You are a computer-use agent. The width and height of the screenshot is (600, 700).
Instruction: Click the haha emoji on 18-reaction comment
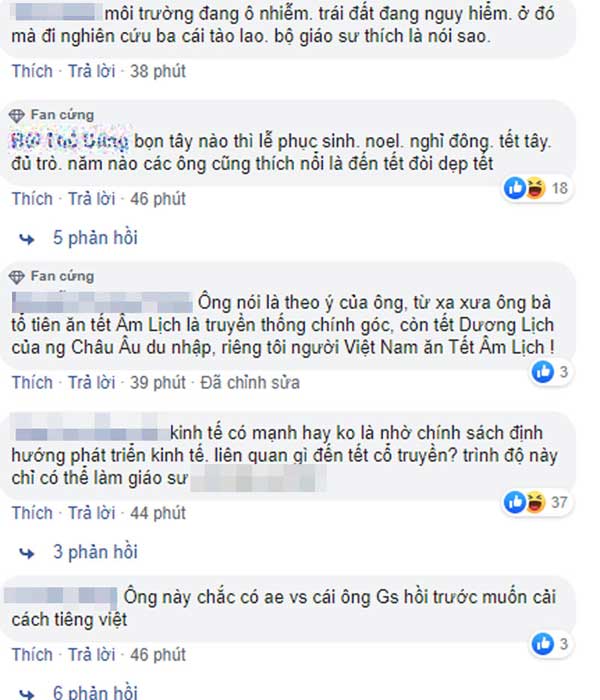point(535,188)
